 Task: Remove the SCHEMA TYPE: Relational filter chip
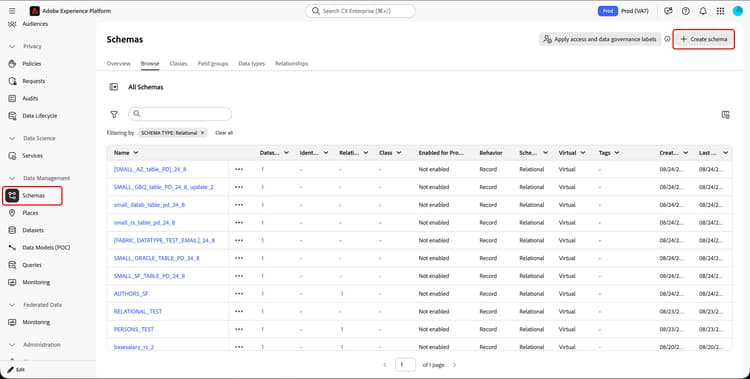pos(202,133)
